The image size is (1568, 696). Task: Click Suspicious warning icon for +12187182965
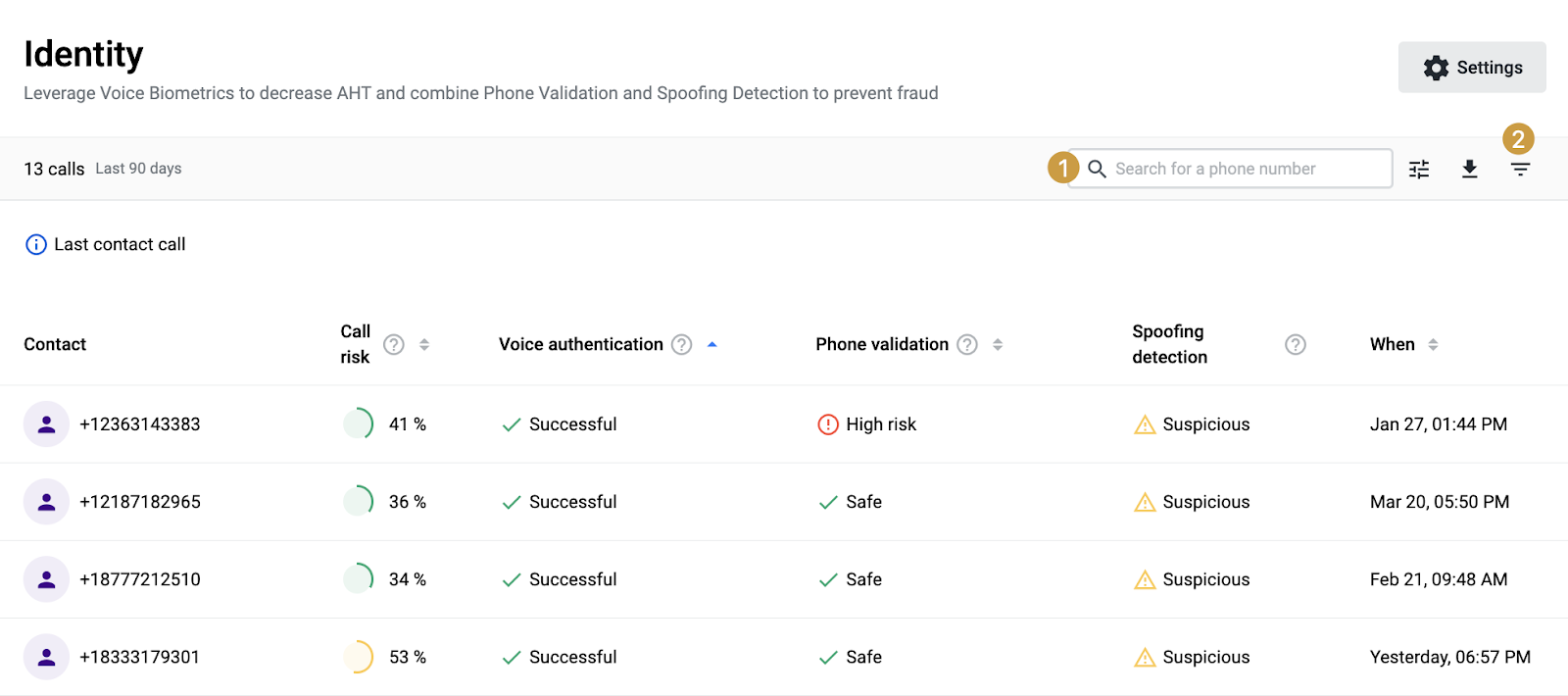(x=1145, y=502)
